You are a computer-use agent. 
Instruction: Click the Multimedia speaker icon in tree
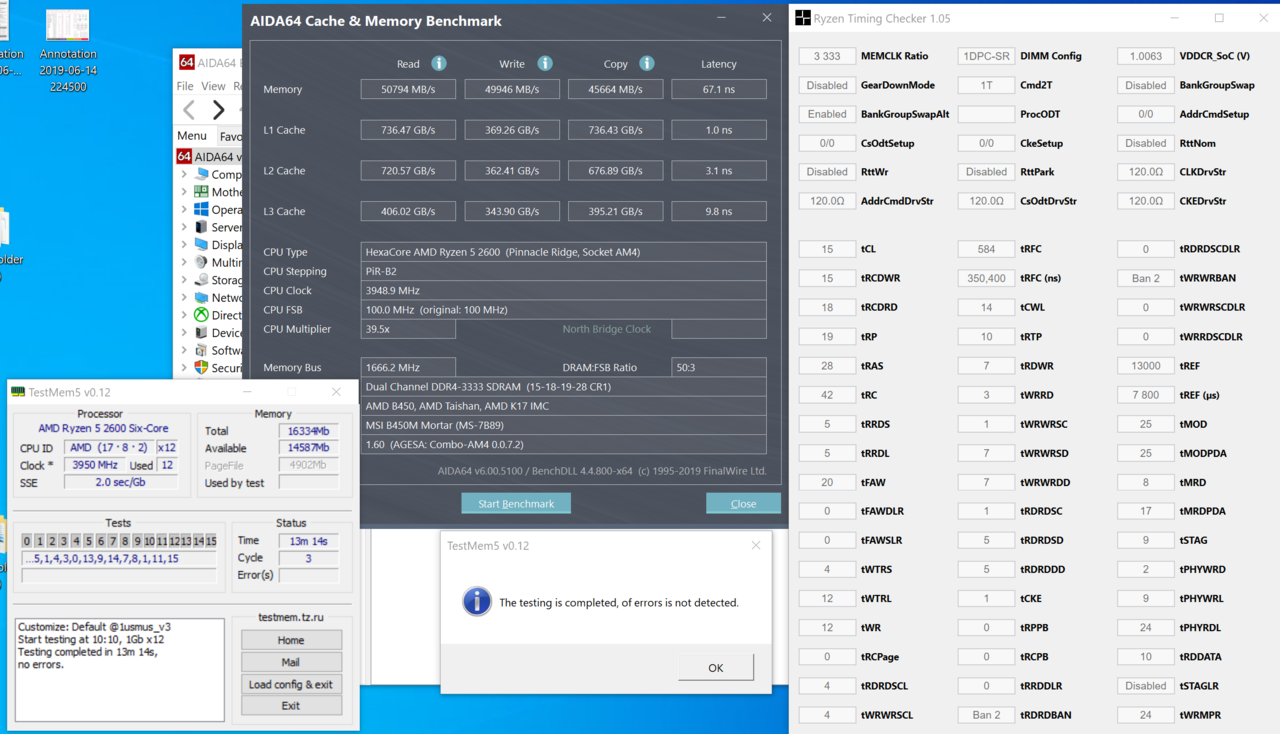[x=201, y=262]
